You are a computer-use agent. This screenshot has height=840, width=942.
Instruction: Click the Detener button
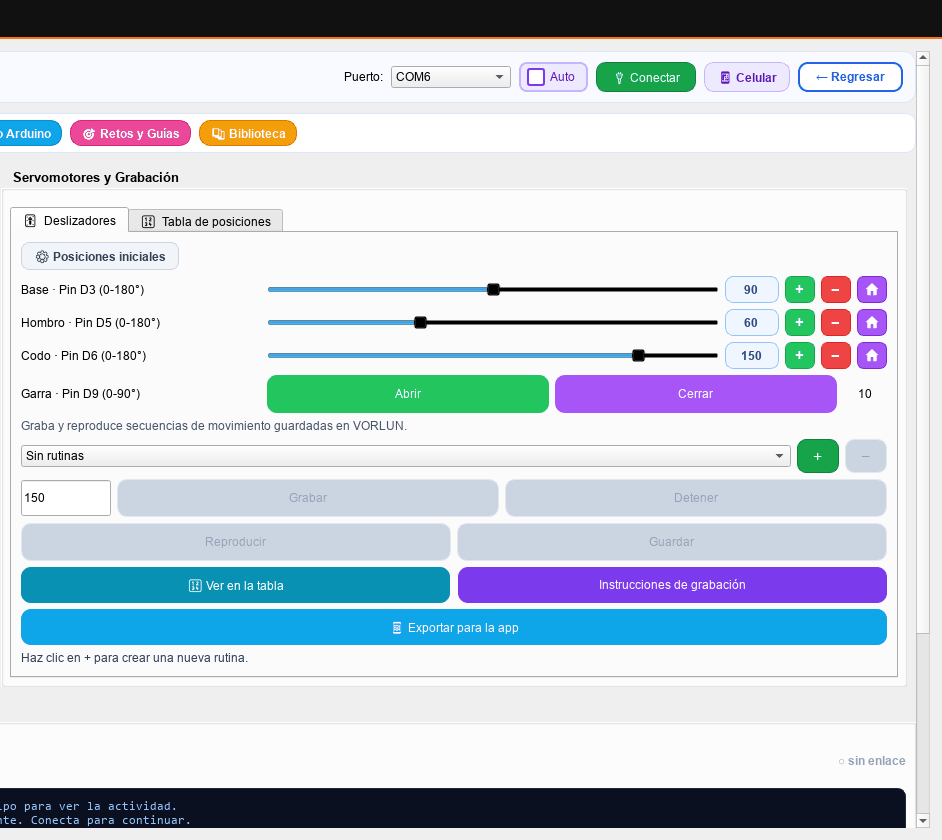(696, 498)
